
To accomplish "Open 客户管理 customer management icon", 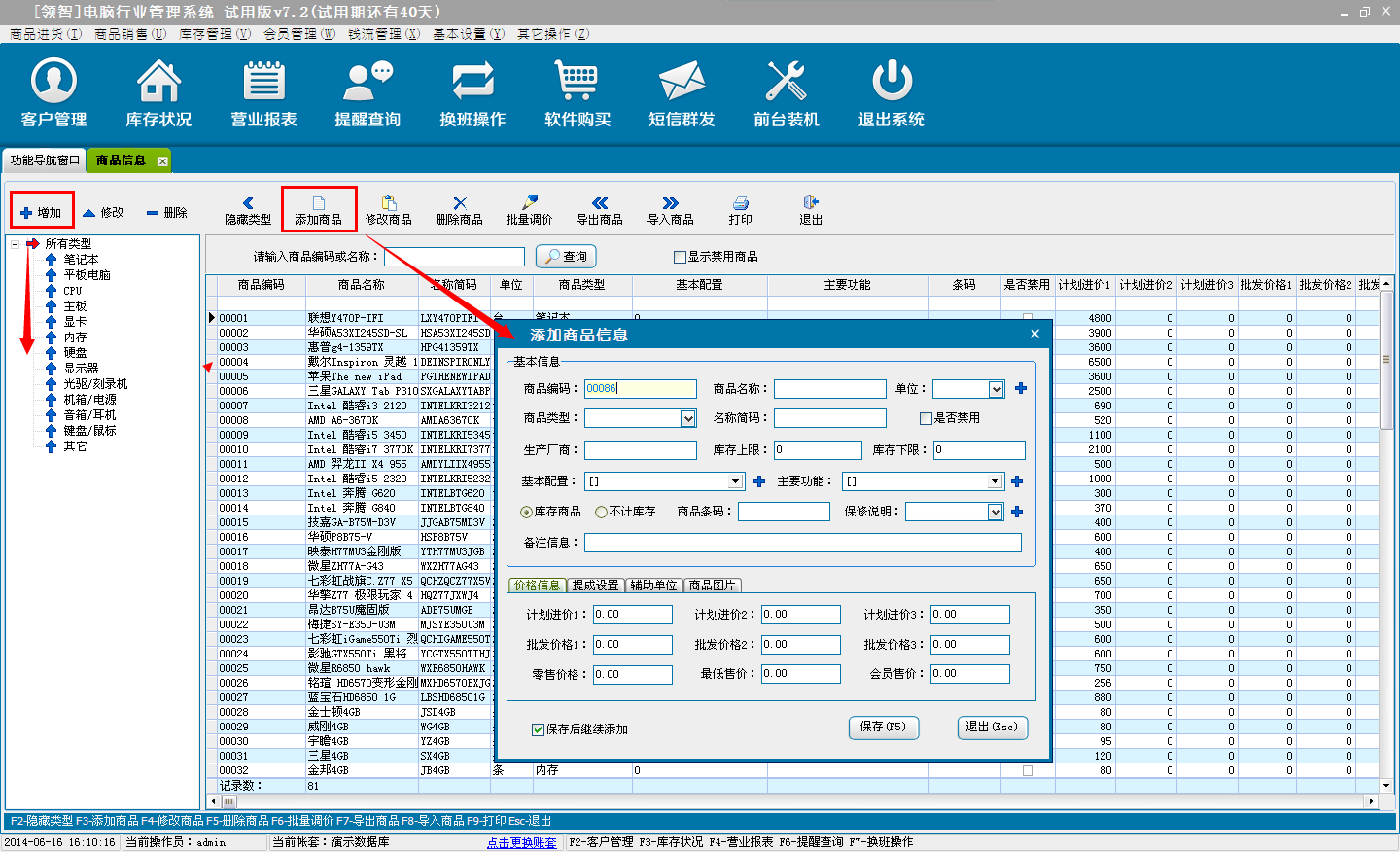I will coord(54,82).
